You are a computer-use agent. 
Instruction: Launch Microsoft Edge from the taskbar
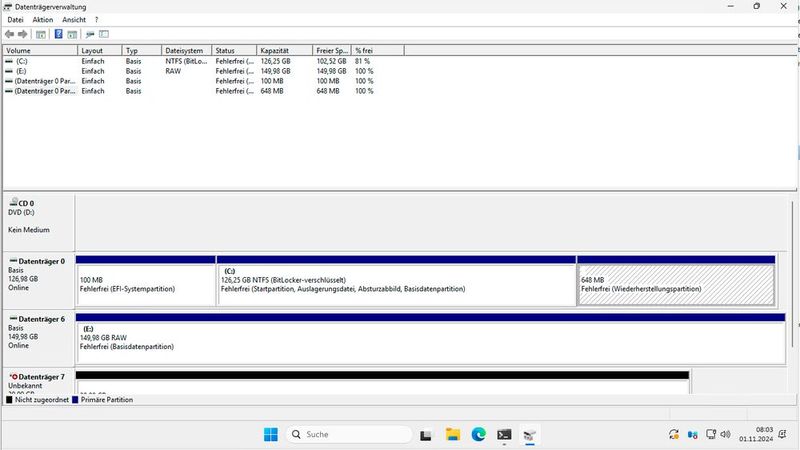point(479,434)
